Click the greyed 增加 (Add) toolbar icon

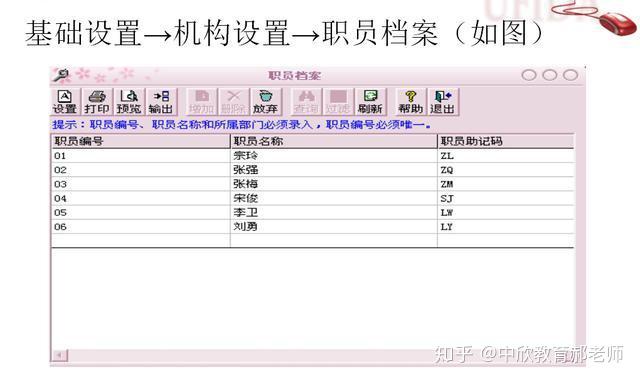[202, 102]
